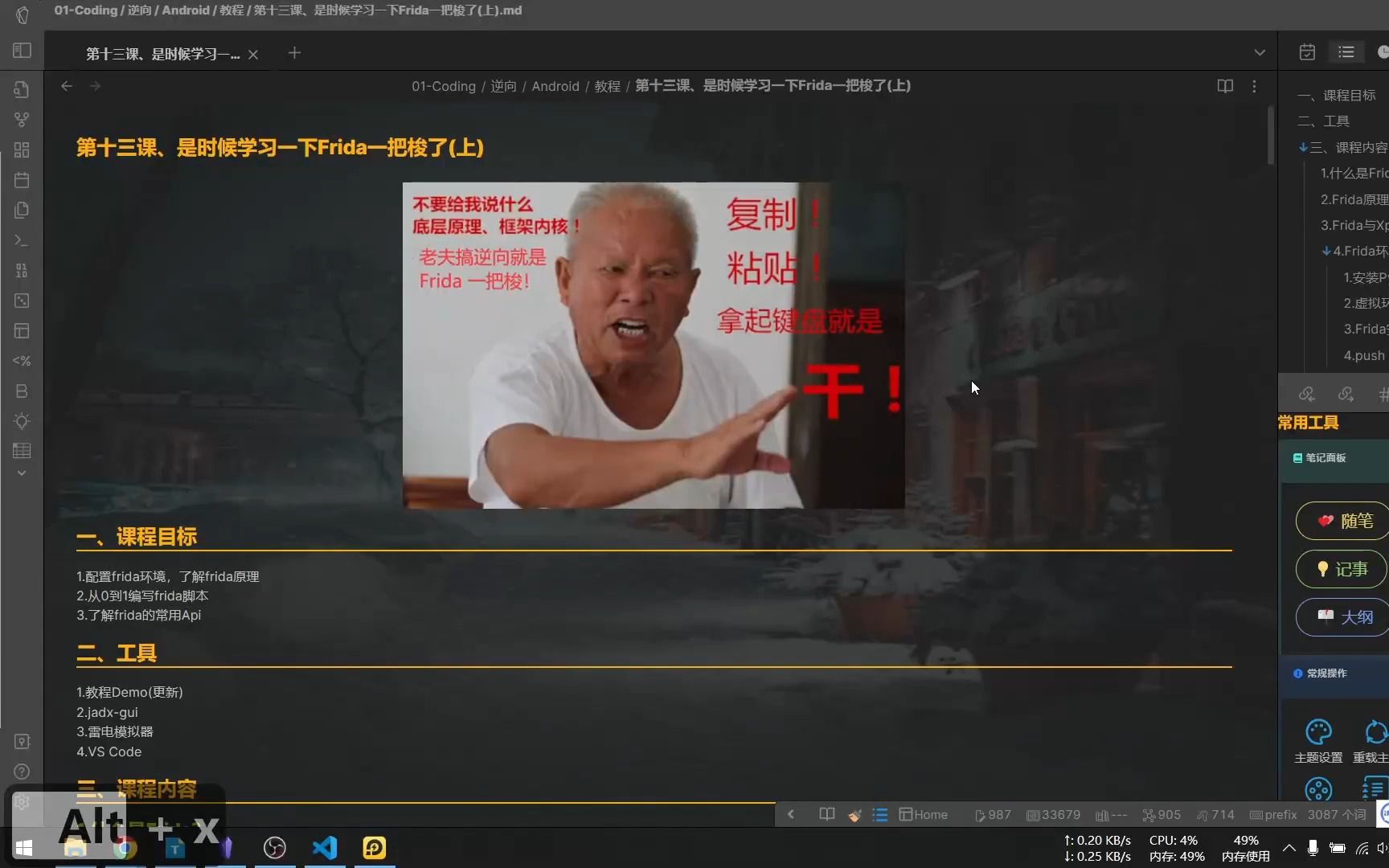Open the yellow PicGo taskbar icon
The image size is (1389, 868).
pos(375,848)
